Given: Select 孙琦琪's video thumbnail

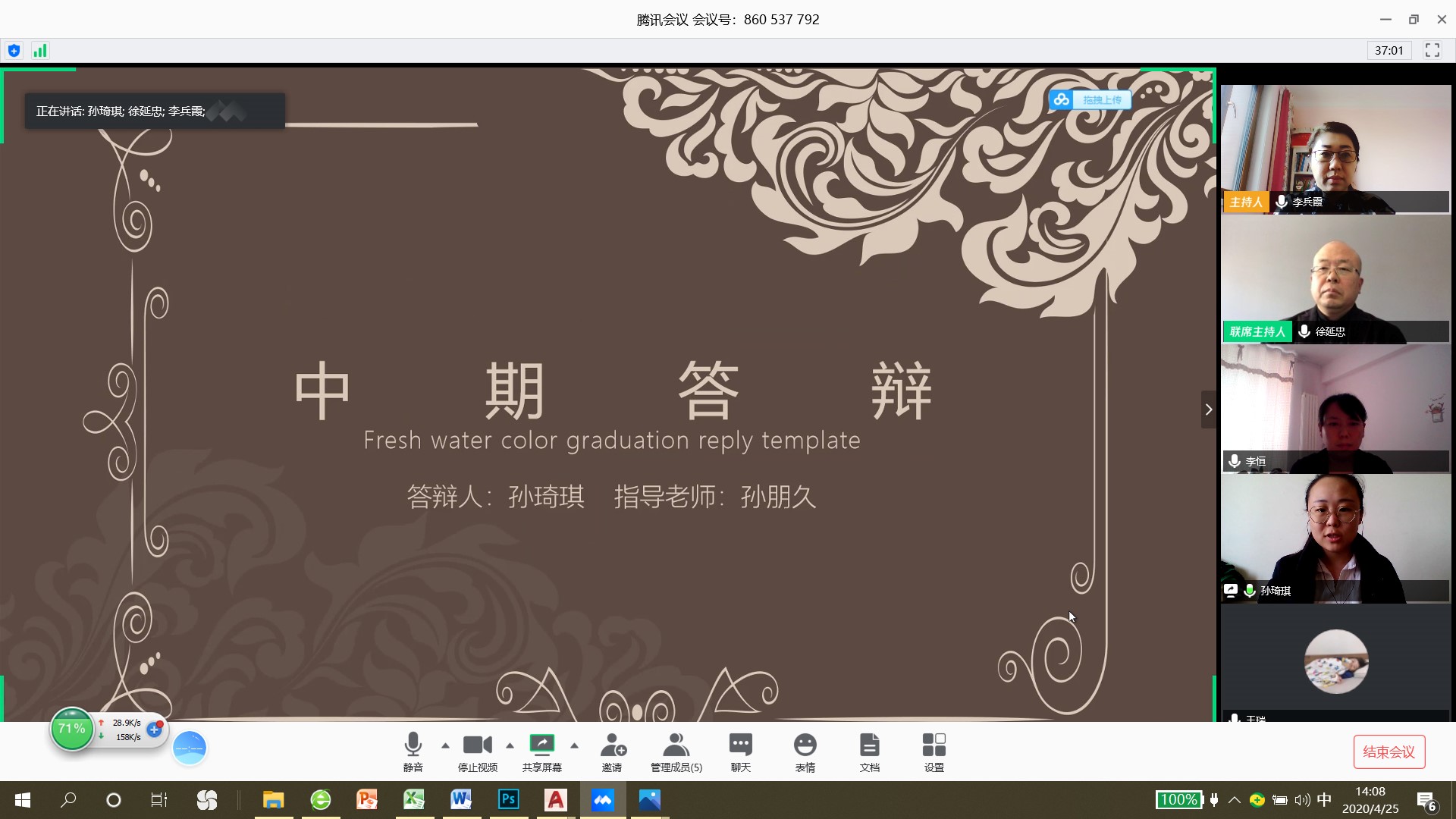Looking at the screenshot, I should pyautogui.click(x=1335, y=538).
